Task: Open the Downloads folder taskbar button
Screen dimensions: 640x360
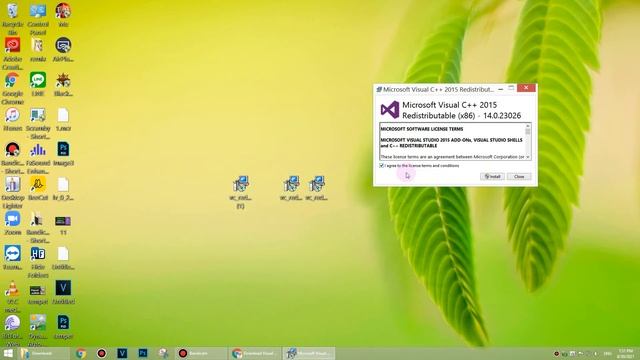Action: (44, 353)
